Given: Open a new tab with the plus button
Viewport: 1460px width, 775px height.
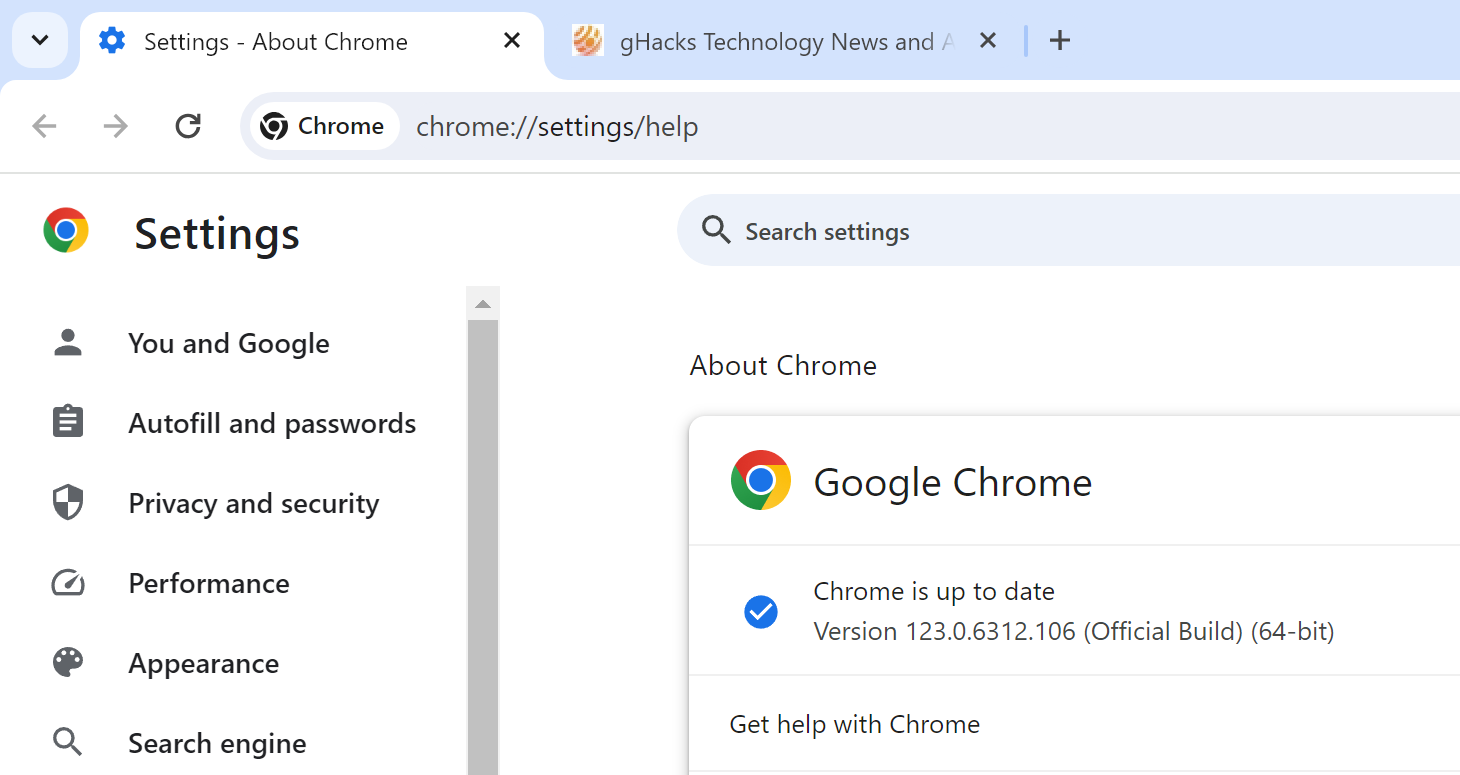Looking at the screenshot, I should (1060, 41).
